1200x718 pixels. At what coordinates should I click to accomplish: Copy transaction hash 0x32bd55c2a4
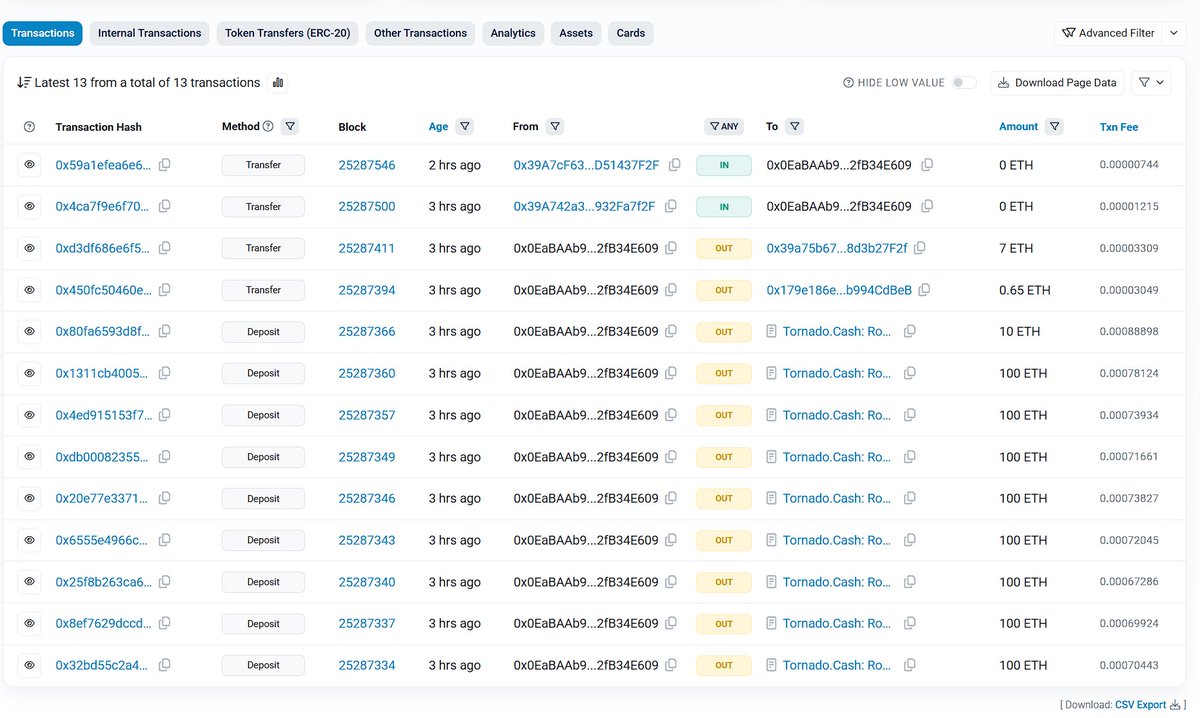click(x=165, y=665)
